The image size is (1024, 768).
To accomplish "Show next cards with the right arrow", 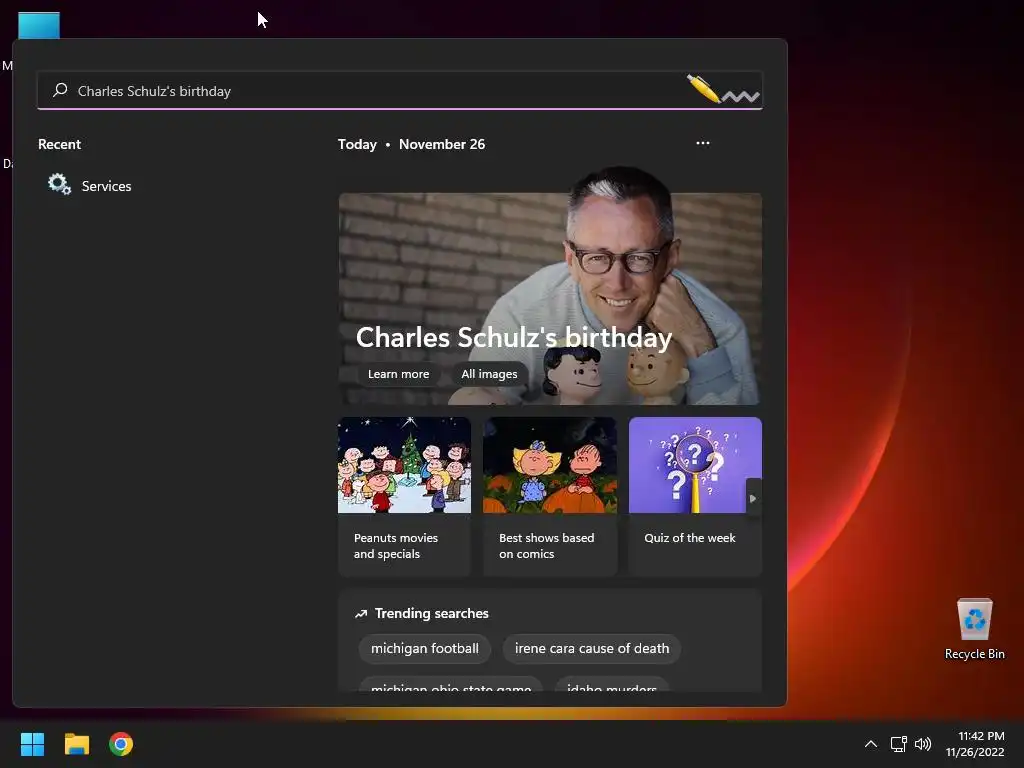I will pos(753,498).
